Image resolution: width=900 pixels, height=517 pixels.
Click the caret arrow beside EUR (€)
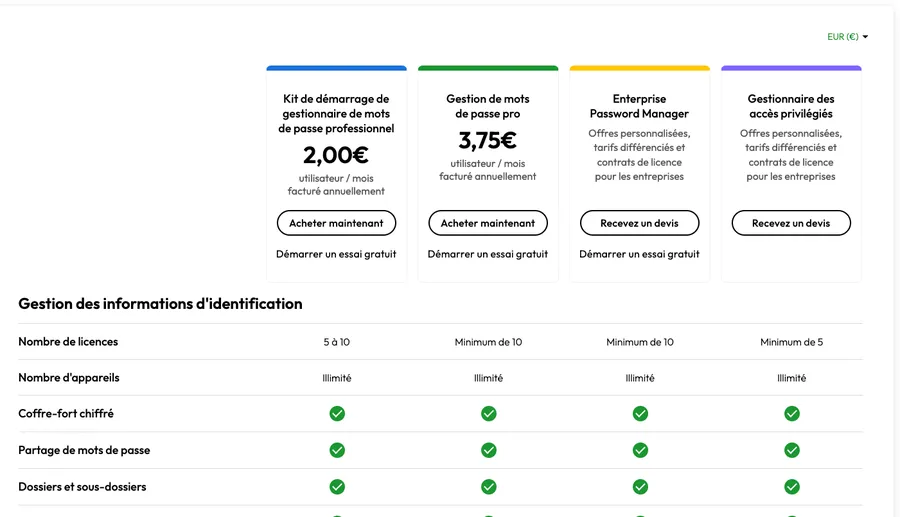pos(865,37)
